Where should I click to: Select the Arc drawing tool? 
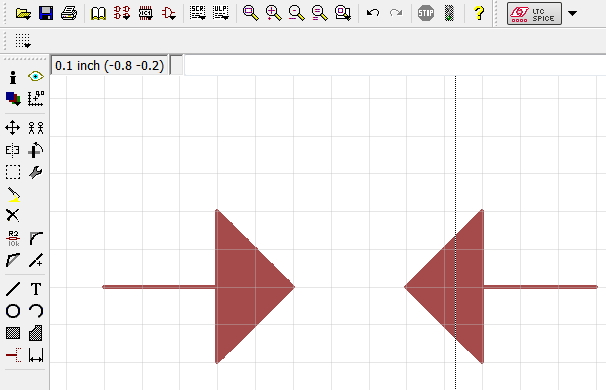tap(36, 311)
